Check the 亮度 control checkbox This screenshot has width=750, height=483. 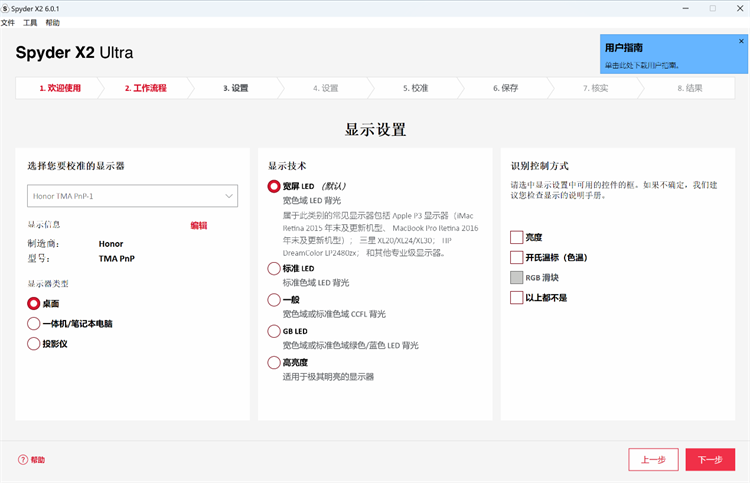coord(517,237)
